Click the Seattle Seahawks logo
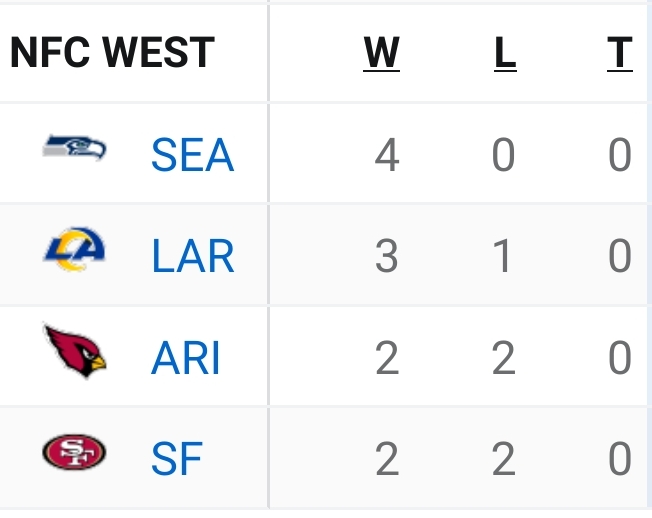 point(74,148)
